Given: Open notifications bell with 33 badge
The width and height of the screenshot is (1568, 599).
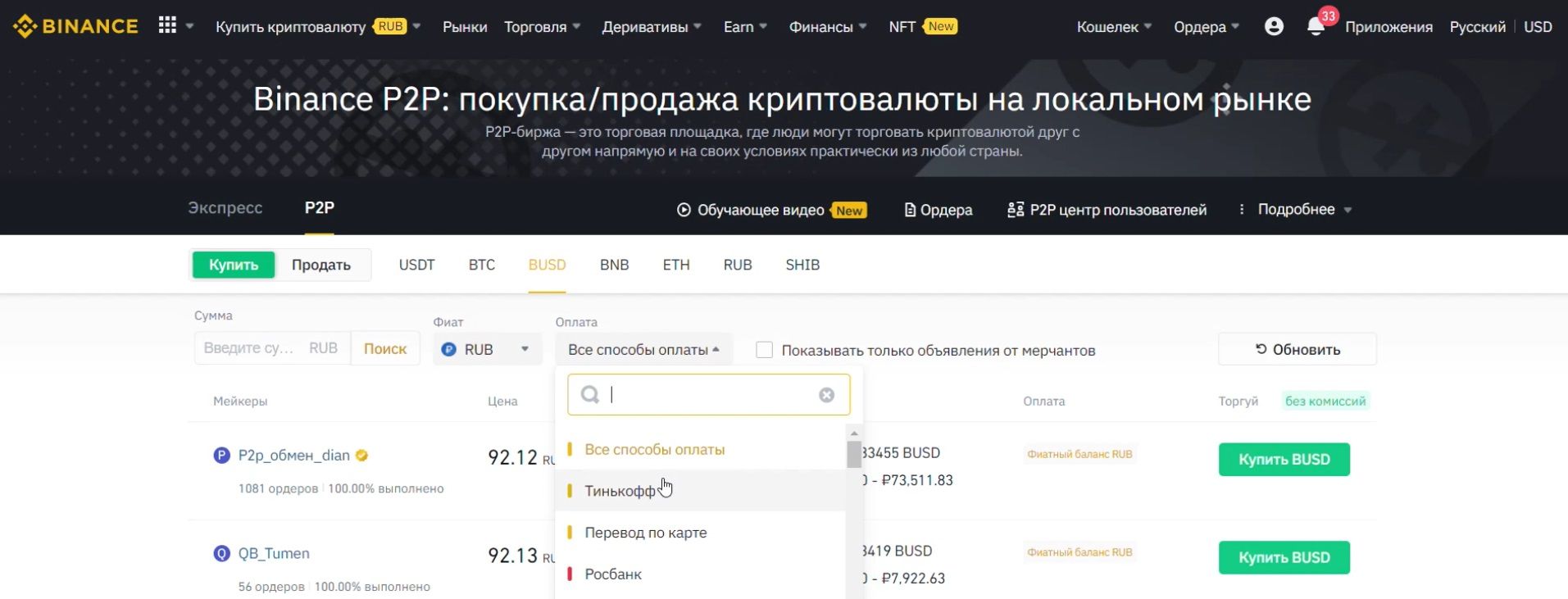Looking at the screenshot, I should tap(1316, 26).
